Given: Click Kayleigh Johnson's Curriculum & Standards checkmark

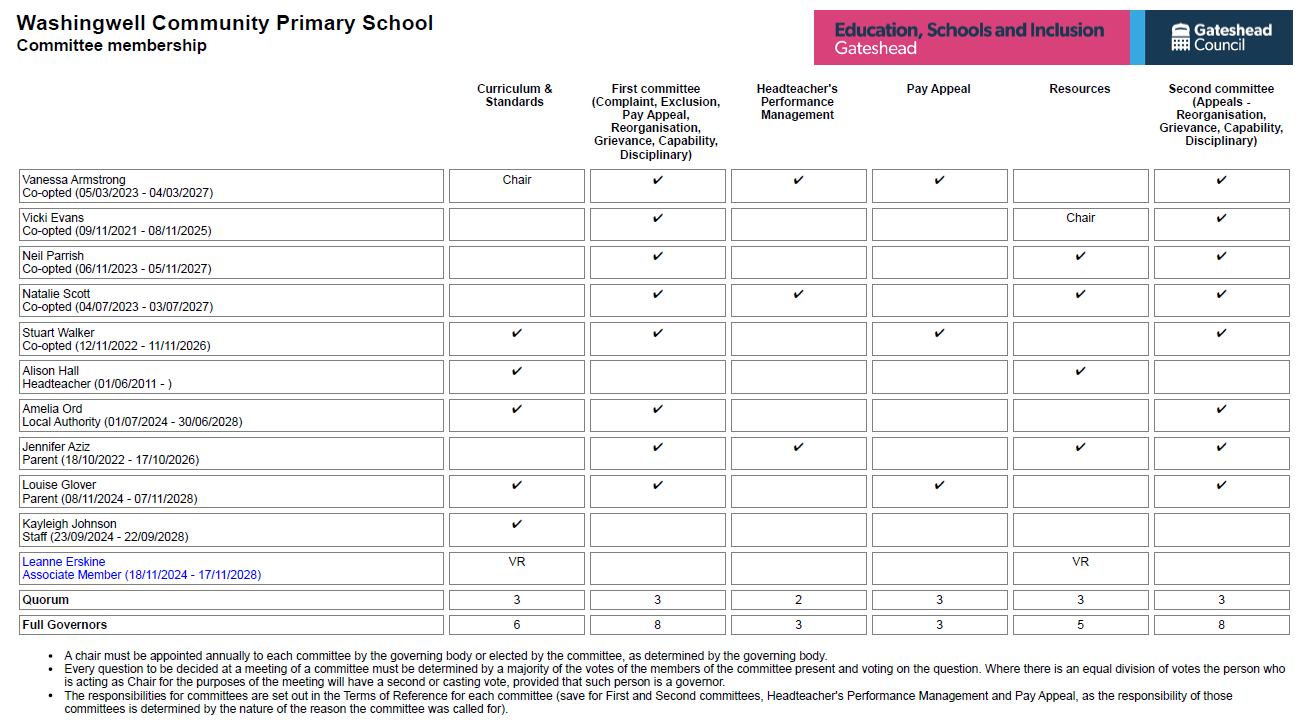Looking at the screenshot, I should tap(516, 524).
